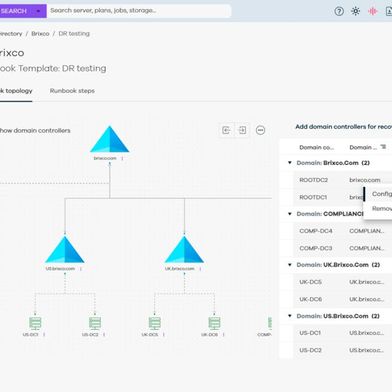392x392 pixels.
Task: Toggle Show domain controllers option
Action: pos(35,131)
